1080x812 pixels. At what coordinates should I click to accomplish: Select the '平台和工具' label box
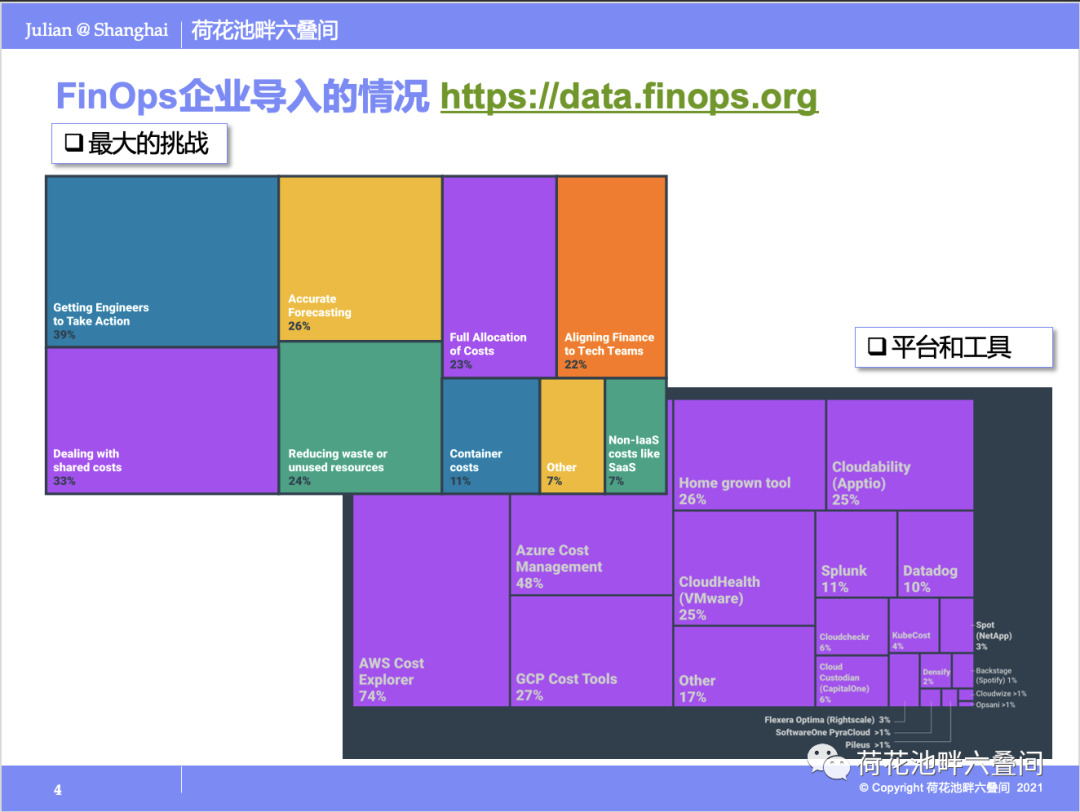pyautogui.click(x=954, y=347)
